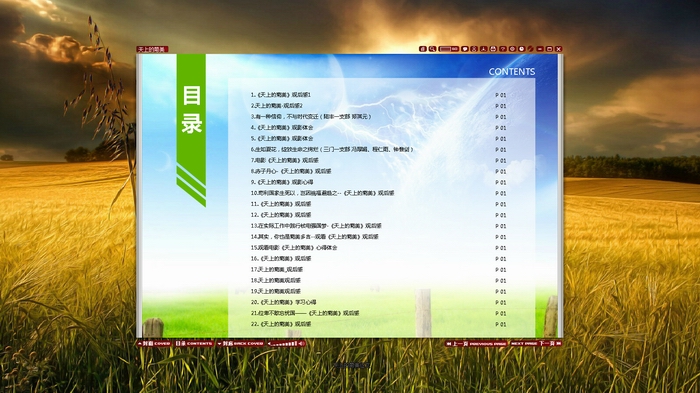Click the clock icon in top toolbar

(521, 49)
